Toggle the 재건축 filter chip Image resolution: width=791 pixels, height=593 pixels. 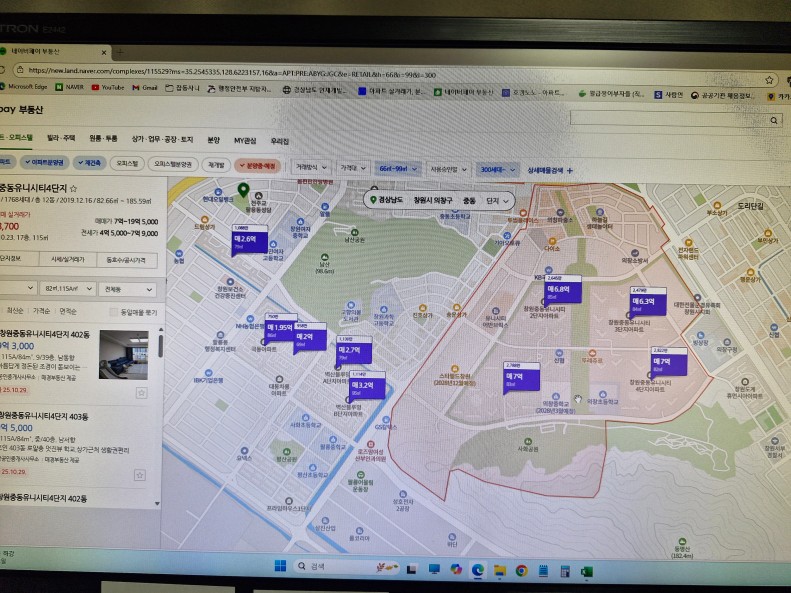89,163
